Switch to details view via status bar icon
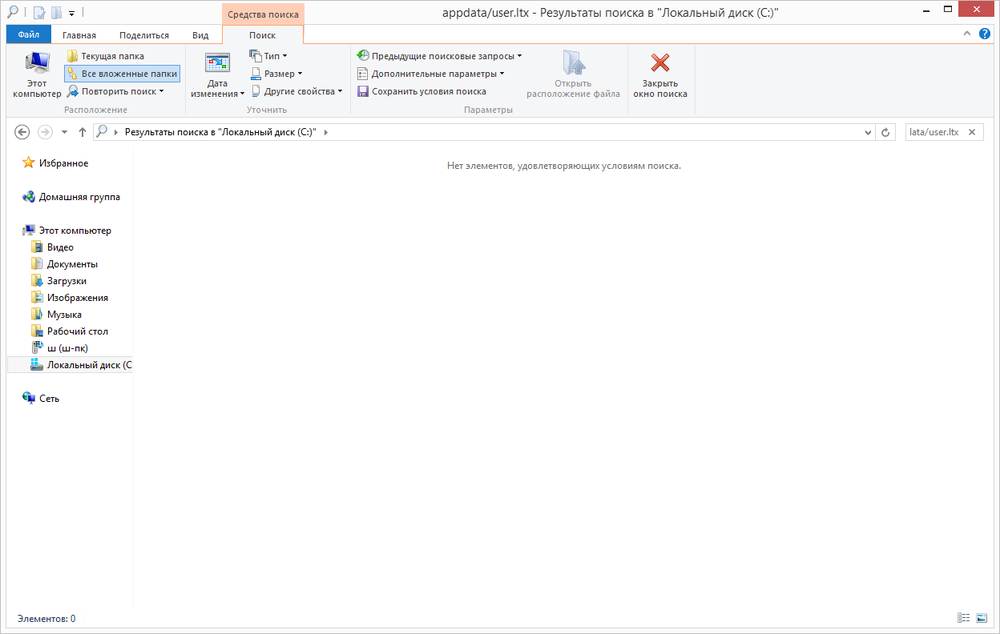The width and height of the screenshot is (1000, 634). [964, 618]
